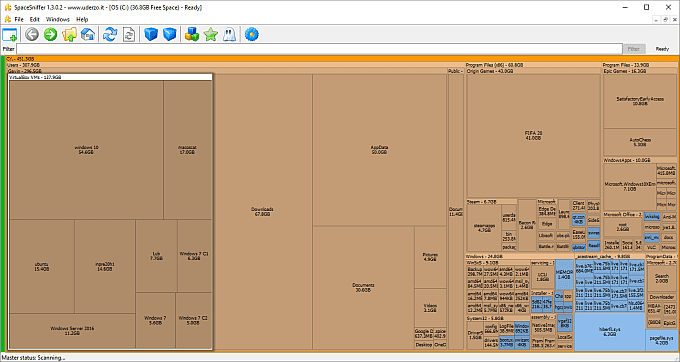Select the Downloads 67.0GB block

[x=262, y=212]
